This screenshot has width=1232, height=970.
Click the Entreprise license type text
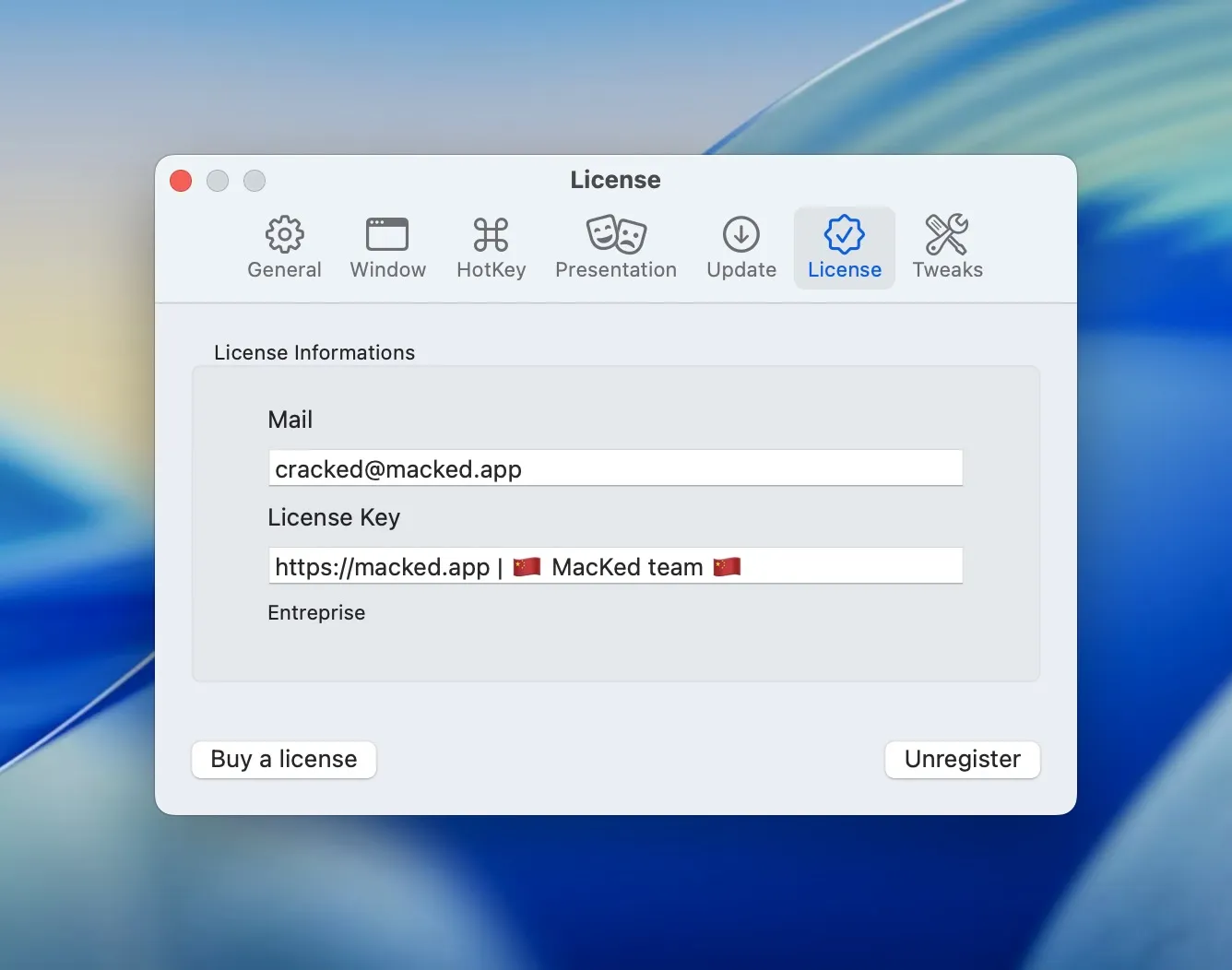tap(316, 613)
